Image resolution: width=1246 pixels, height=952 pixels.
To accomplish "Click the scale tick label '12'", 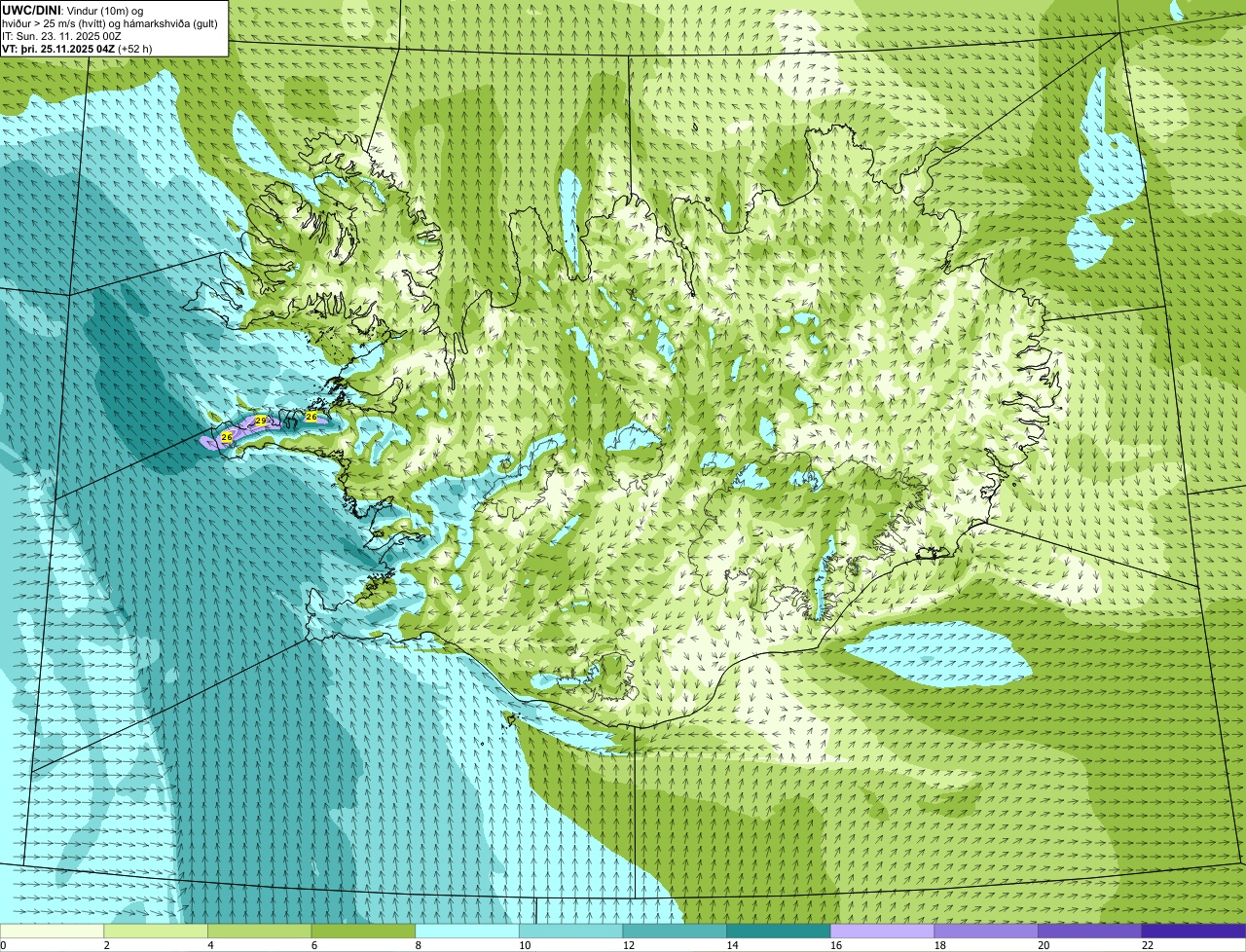I will coord(628,945).
